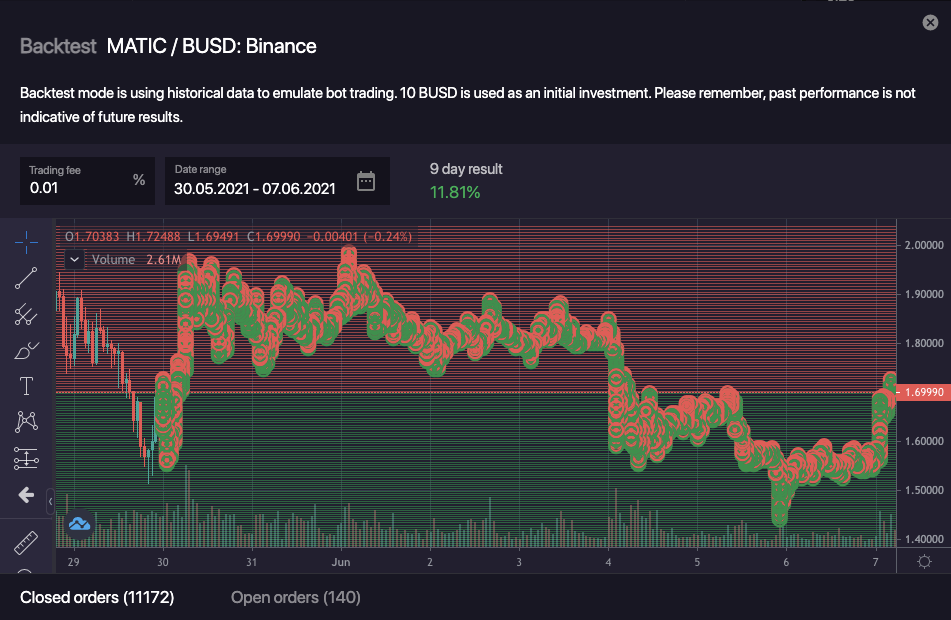Image resolution: width=951 pixels, height=620 pixels.
Task: Switch to Closed orders tab
Action: [x=97, y=597]
